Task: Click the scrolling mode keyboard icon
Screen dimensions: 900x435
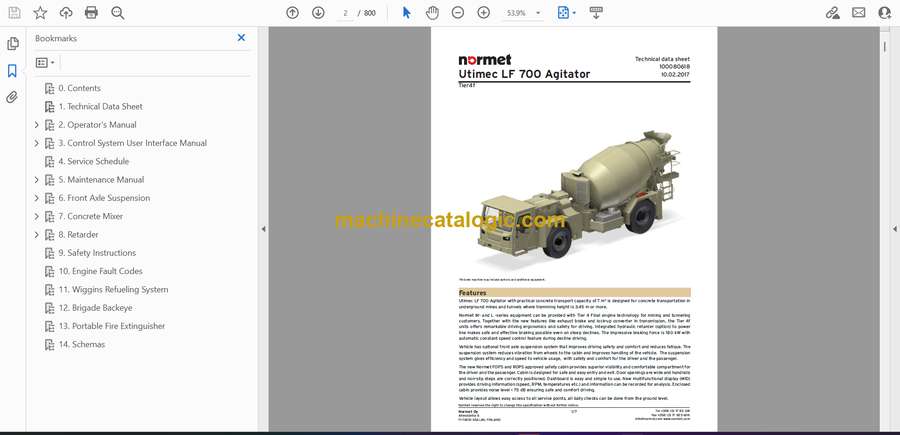Action: 596,13
